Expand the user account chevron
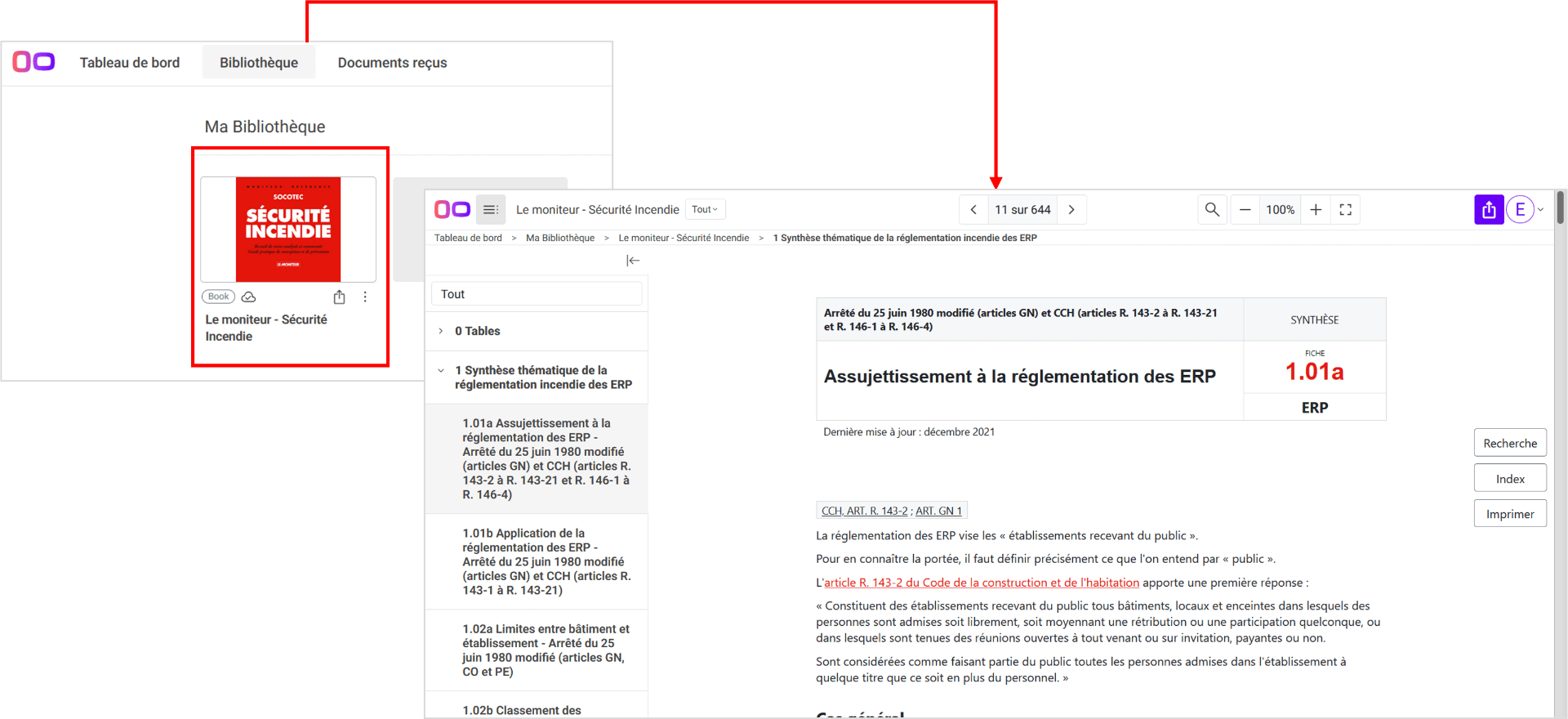Viewport: 1568px width, 719px height. pyautogui.click(x=1541, y=210)
